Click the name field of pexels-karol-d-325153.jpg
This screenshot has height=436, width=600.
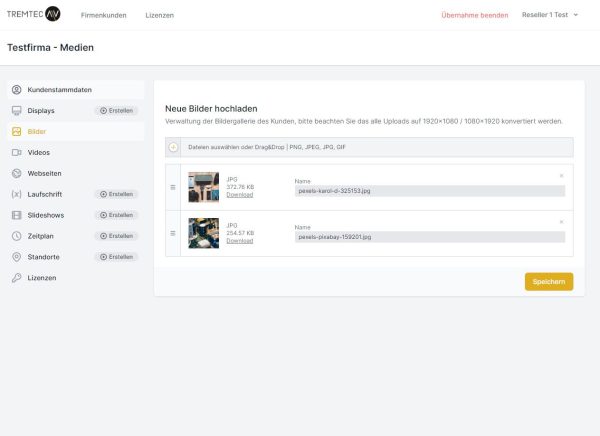click(x=430, y=190)
